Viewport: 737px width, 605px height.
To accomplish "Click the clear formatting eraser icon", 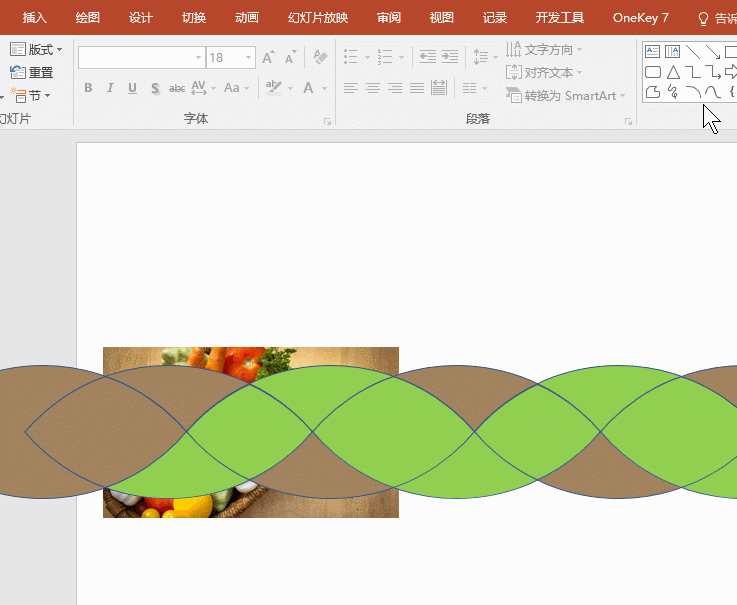I will pos(320,57).
